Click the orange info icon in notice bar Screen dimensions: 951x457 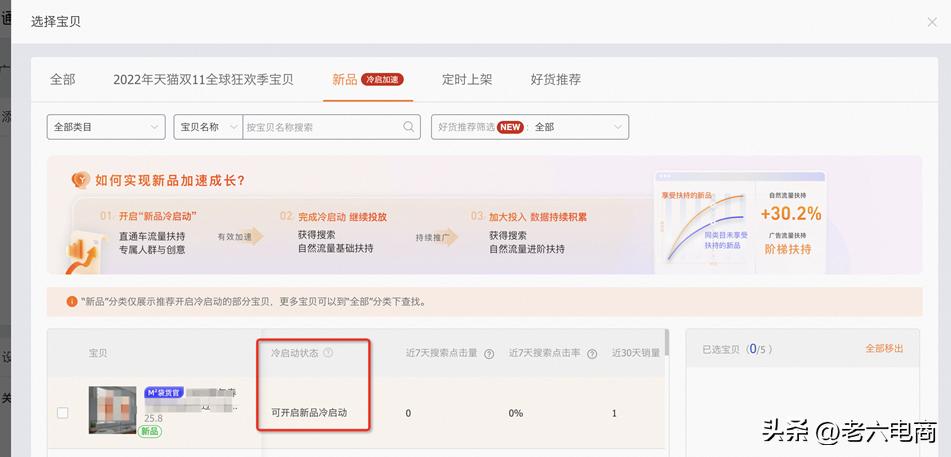coord(72,302)
